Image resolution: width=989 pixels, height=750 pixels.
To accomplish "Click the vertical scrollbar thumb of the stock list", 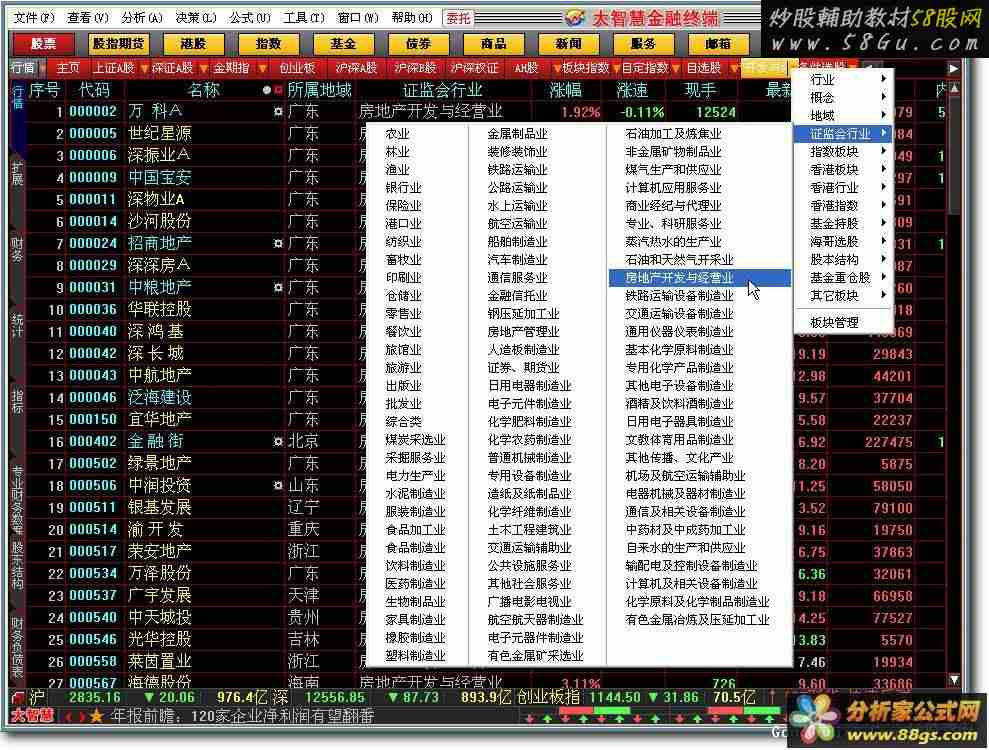I will 955,156.
